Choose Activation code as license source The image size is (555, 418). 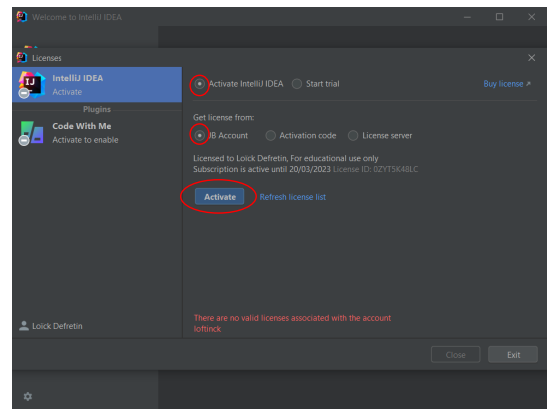[270, 136]
